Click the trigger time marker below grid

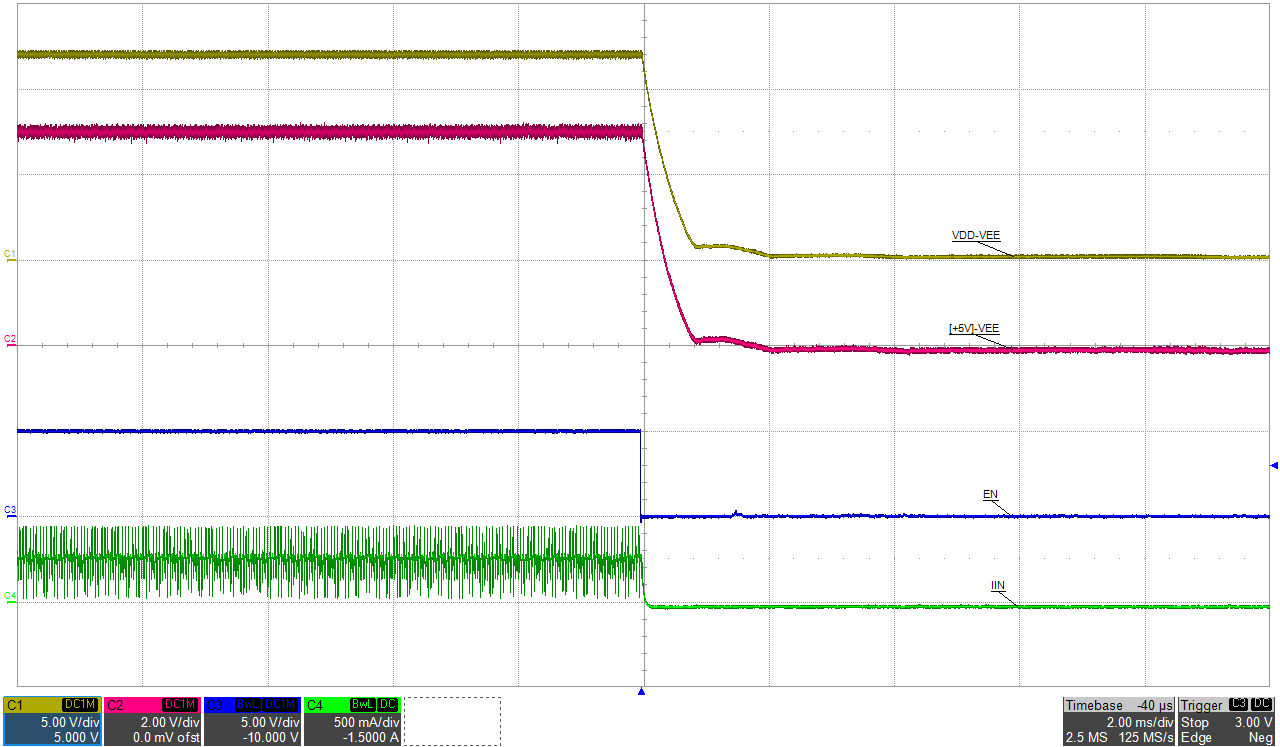click(x=642, y=691)
